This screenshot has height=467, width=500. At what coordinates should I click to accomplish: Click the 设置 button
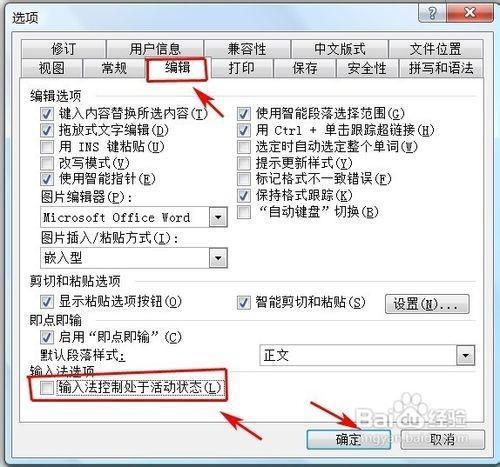click(427, 304)
